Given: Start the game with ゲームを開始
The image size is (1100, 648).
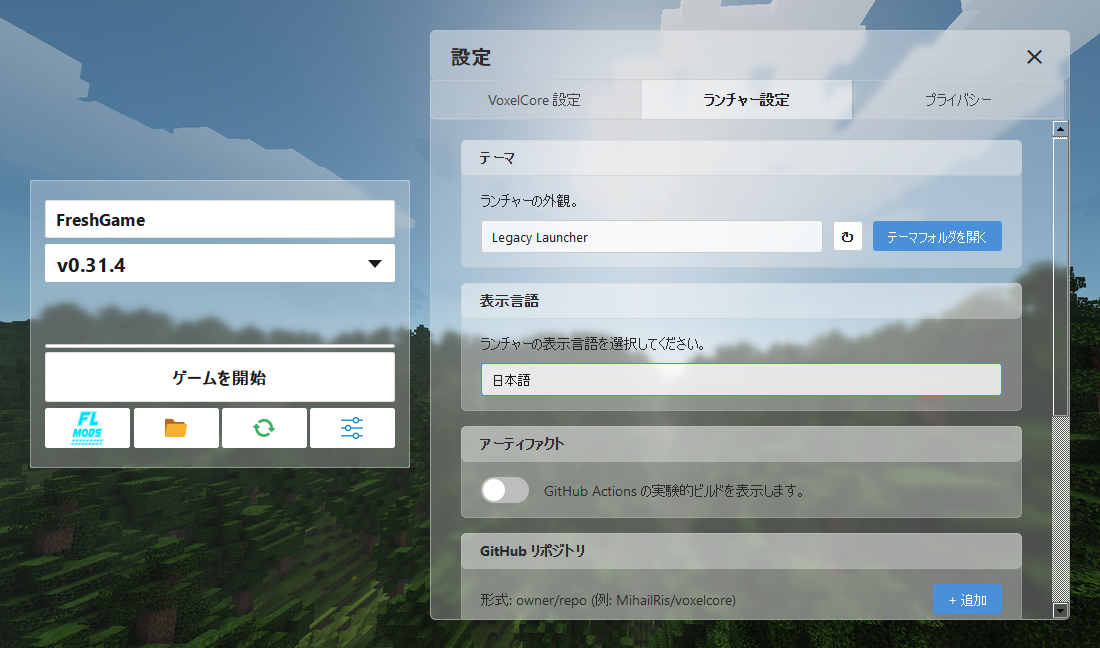Looking at the screenshot, I should point(220,377).
